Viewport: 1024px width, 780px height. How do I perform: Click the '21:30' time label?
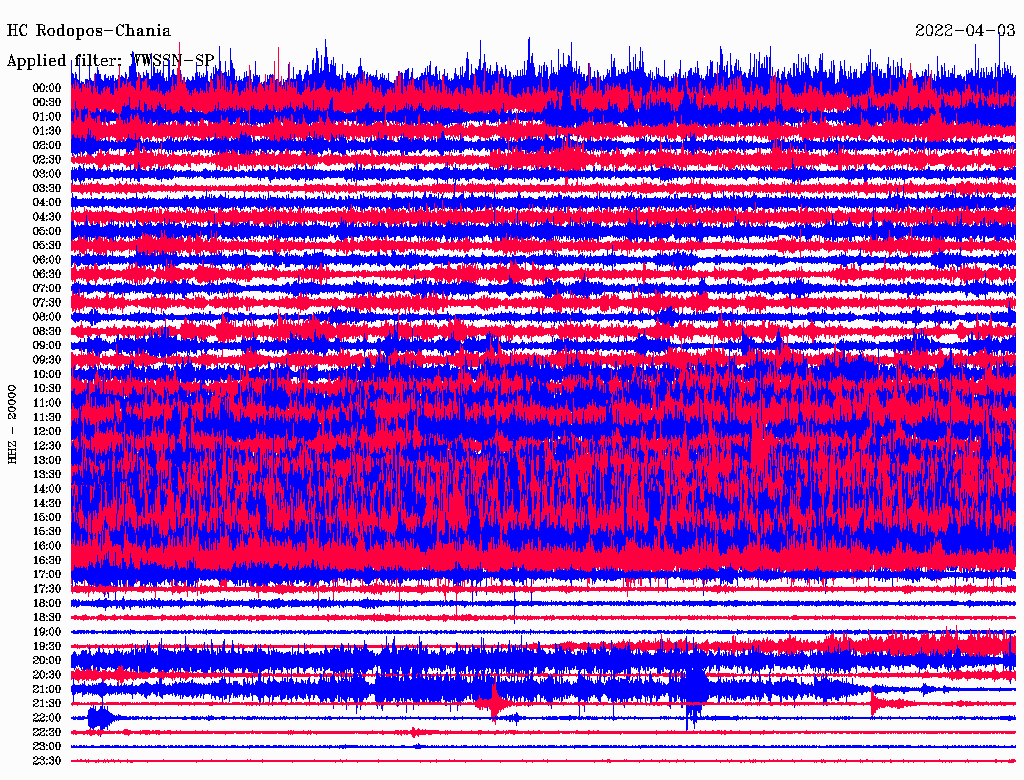pos(47,704)
